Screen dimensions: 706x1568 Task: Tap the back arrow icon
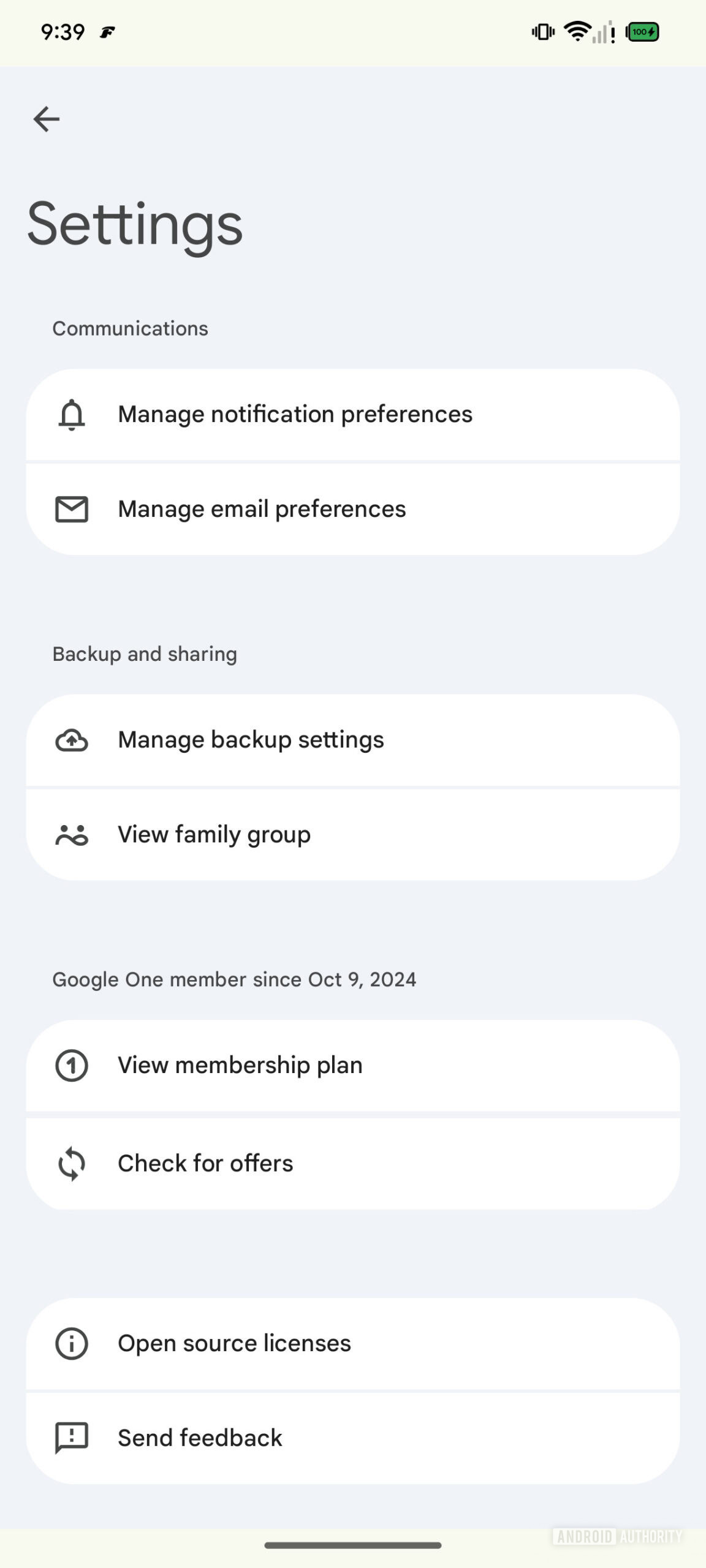[x=47, y=119]
